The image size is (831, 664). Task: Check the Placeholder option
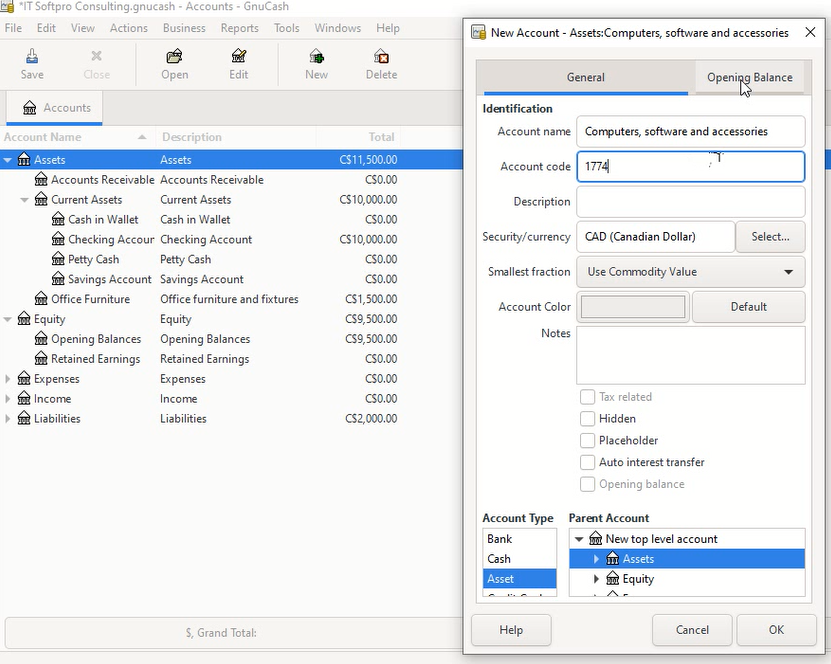pos(588,441)
